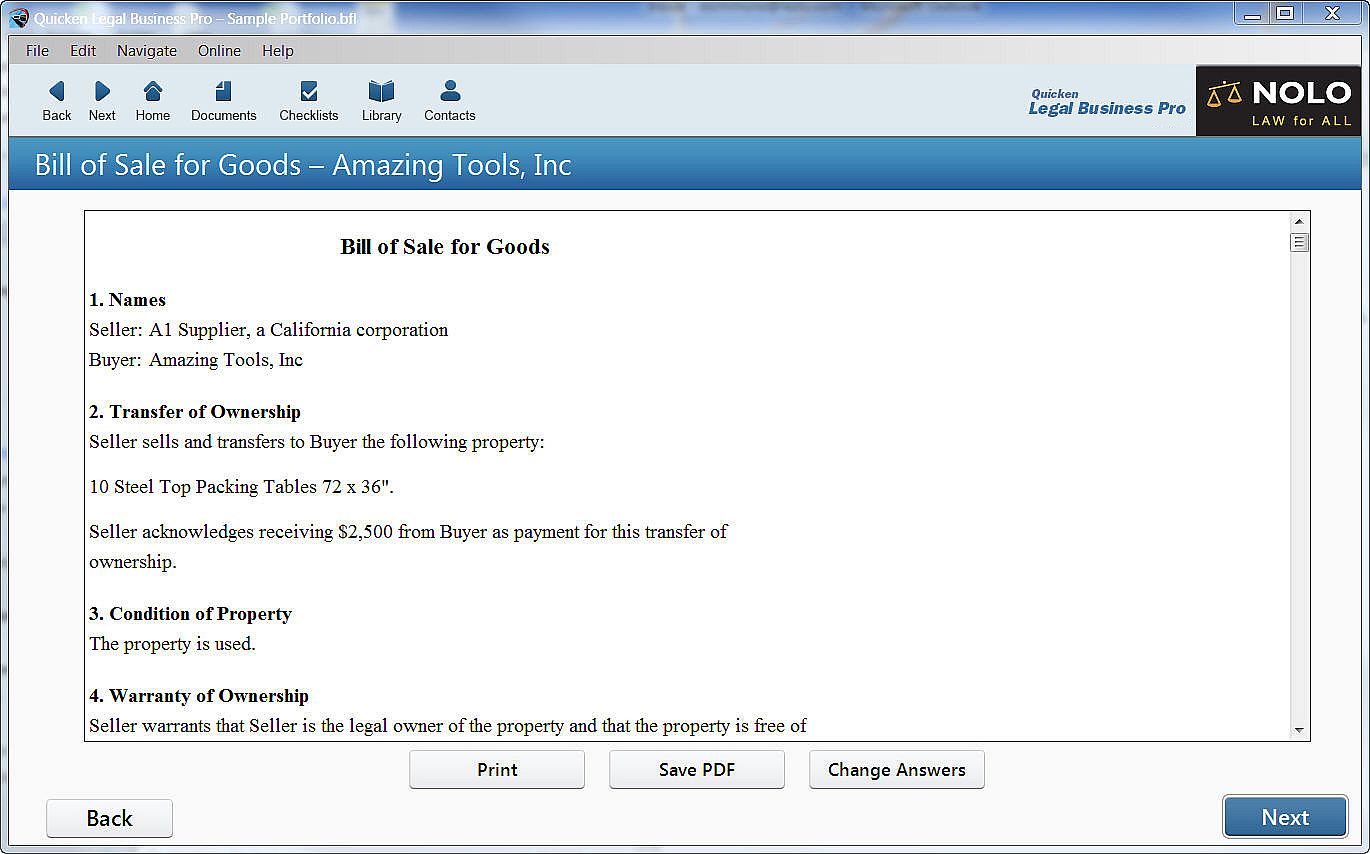This screenshot has width=1370, height=854.
Task: Close the Quicken Legal Business Pro window
Action: pos(1332,13)
